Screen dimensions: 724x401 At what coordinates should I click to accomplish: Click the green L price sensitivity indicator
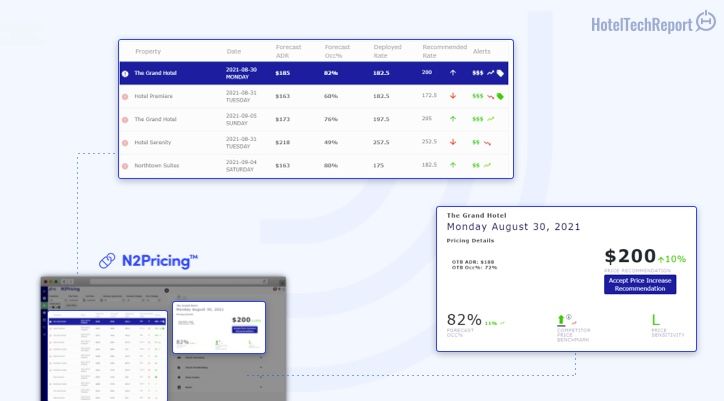[656, 320]
